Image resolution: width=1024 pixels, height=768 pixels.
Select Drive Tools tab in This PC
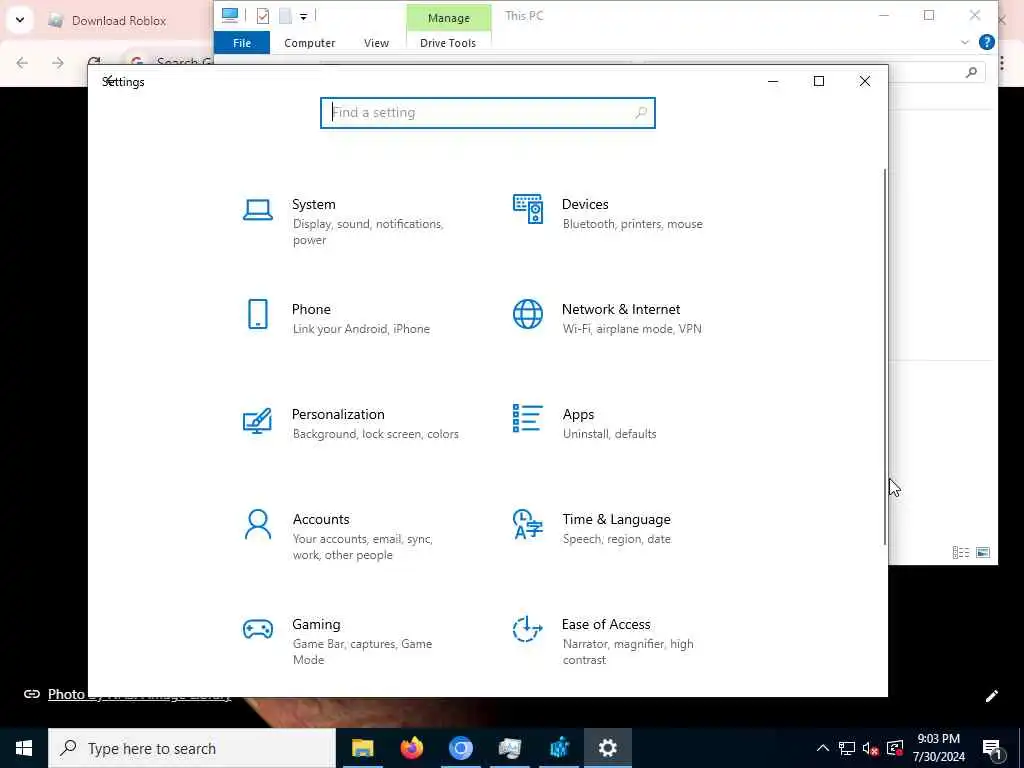point(448,42)
